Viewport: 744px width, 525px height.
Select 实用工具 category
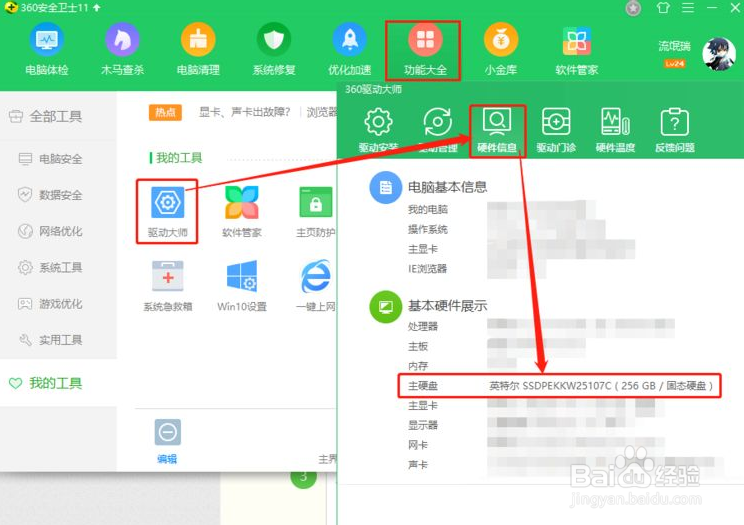[x=50, y=340]
